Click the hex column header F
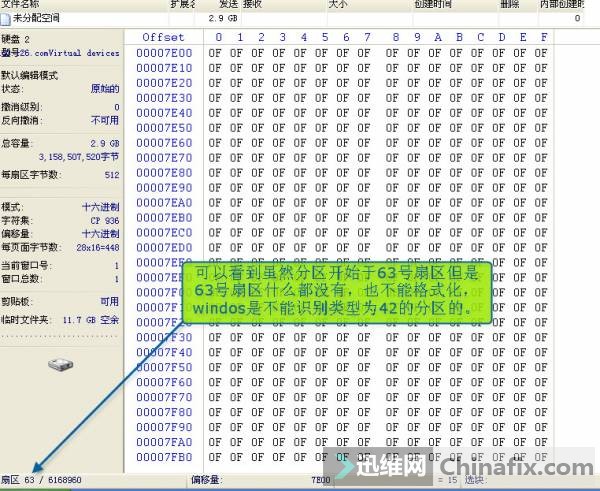The width and height of the screenshot is (600, 491). (544, 37)
